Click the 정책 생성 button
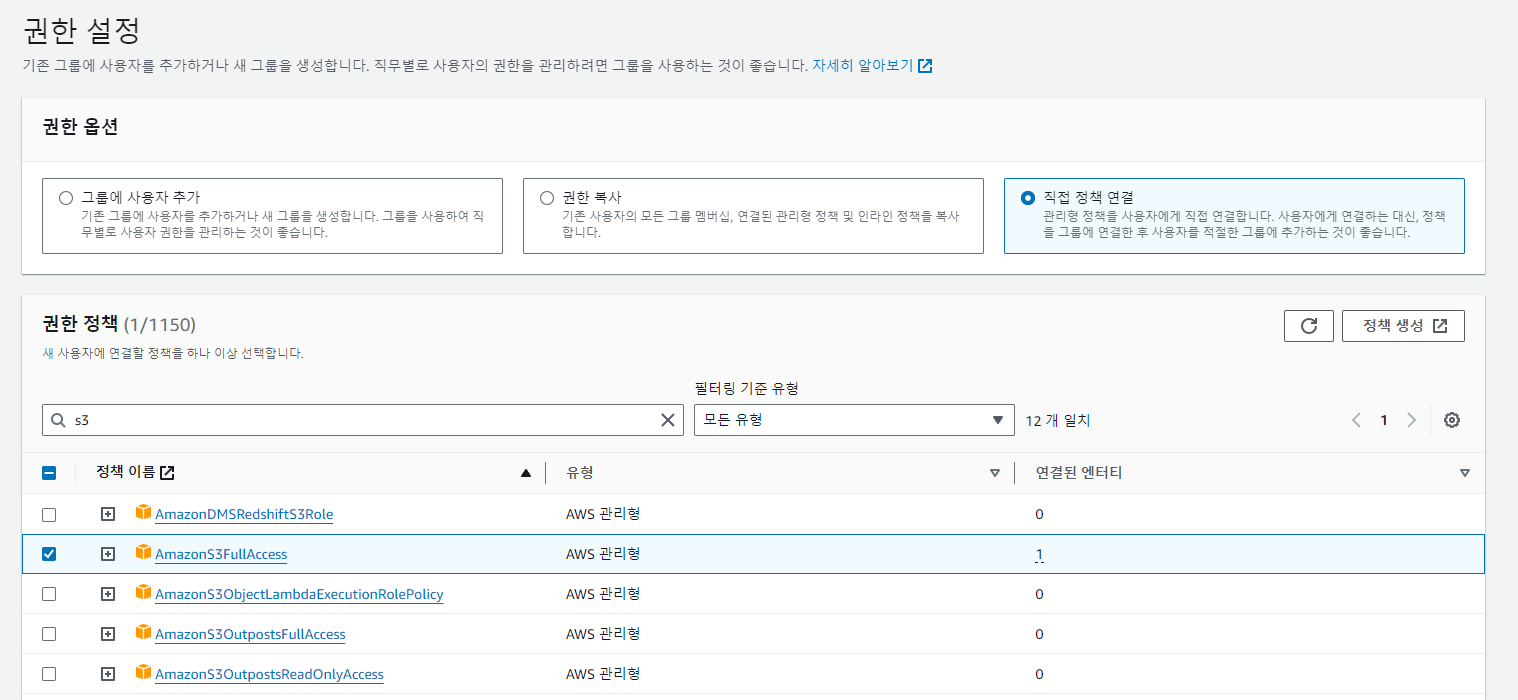Screen dimensions: 1518x700 tap(1403, 326)
